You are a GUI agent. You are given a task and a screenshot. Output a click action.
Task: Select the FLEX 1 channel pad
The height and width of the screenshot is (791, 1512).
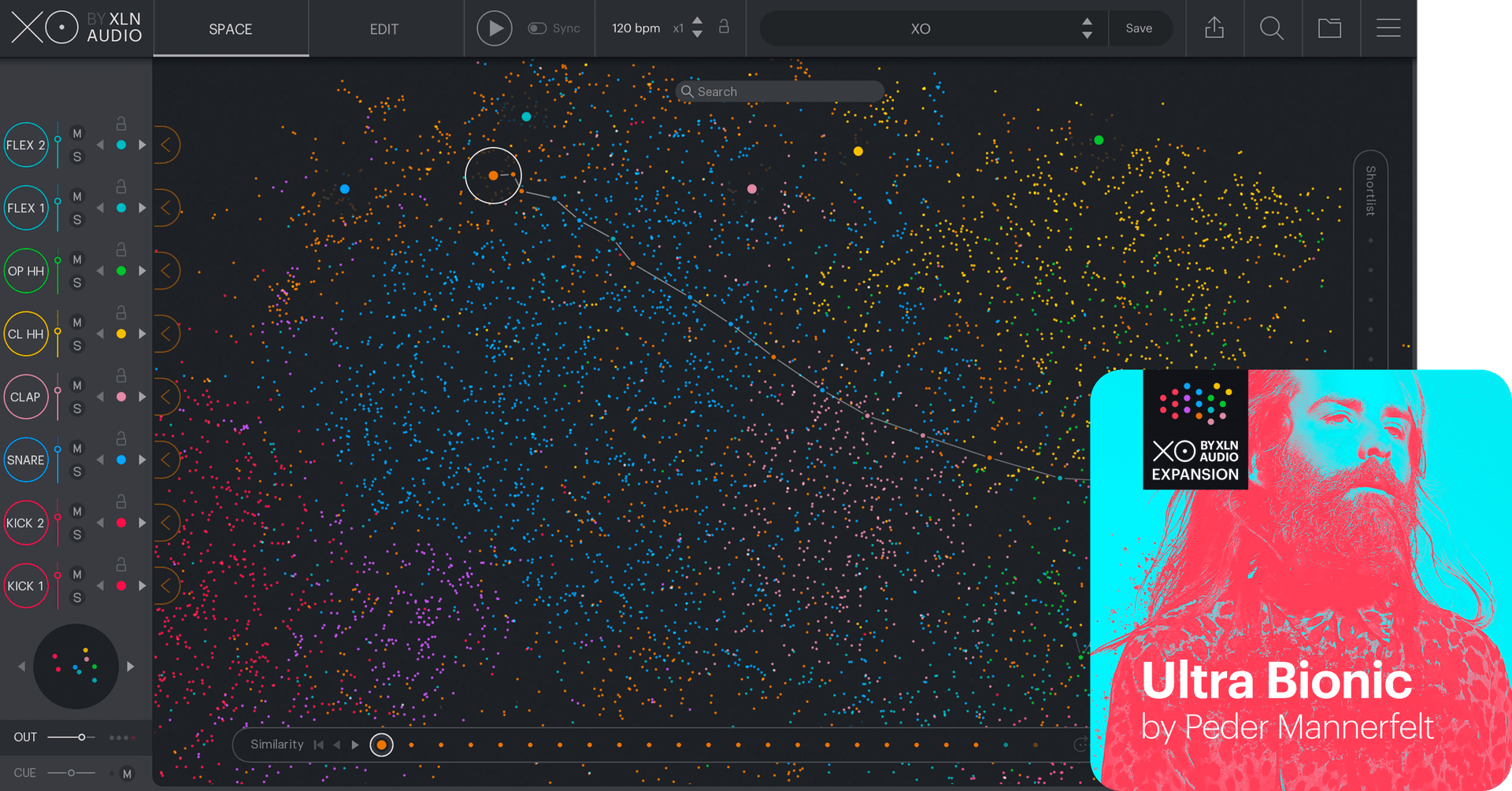click(x=26, y=208)
